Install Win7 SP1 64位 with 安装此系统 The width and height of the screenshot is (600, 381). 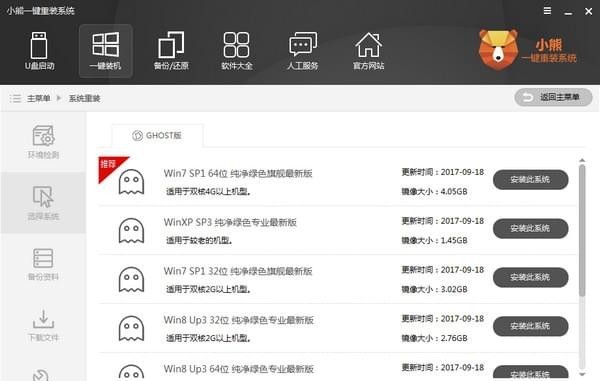[530, 179]
